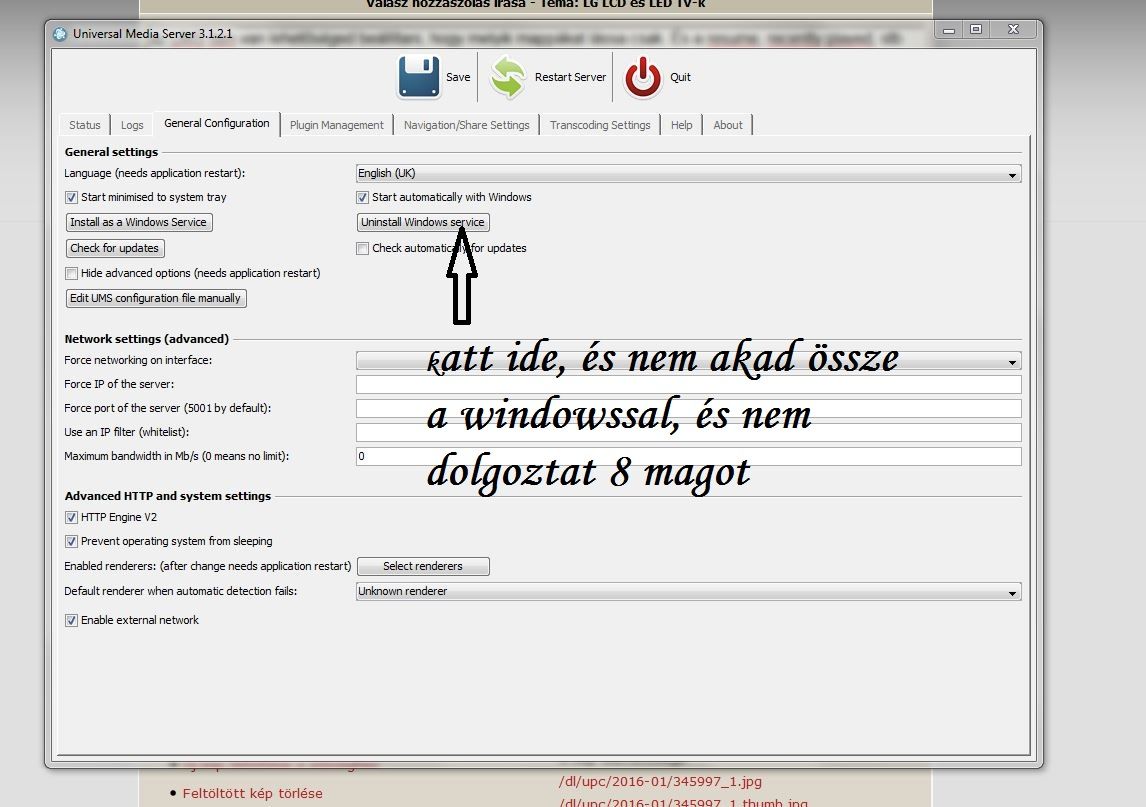Click the Restart Server label
This screenshot has width=1146, height=807.
tap(570, 77)
